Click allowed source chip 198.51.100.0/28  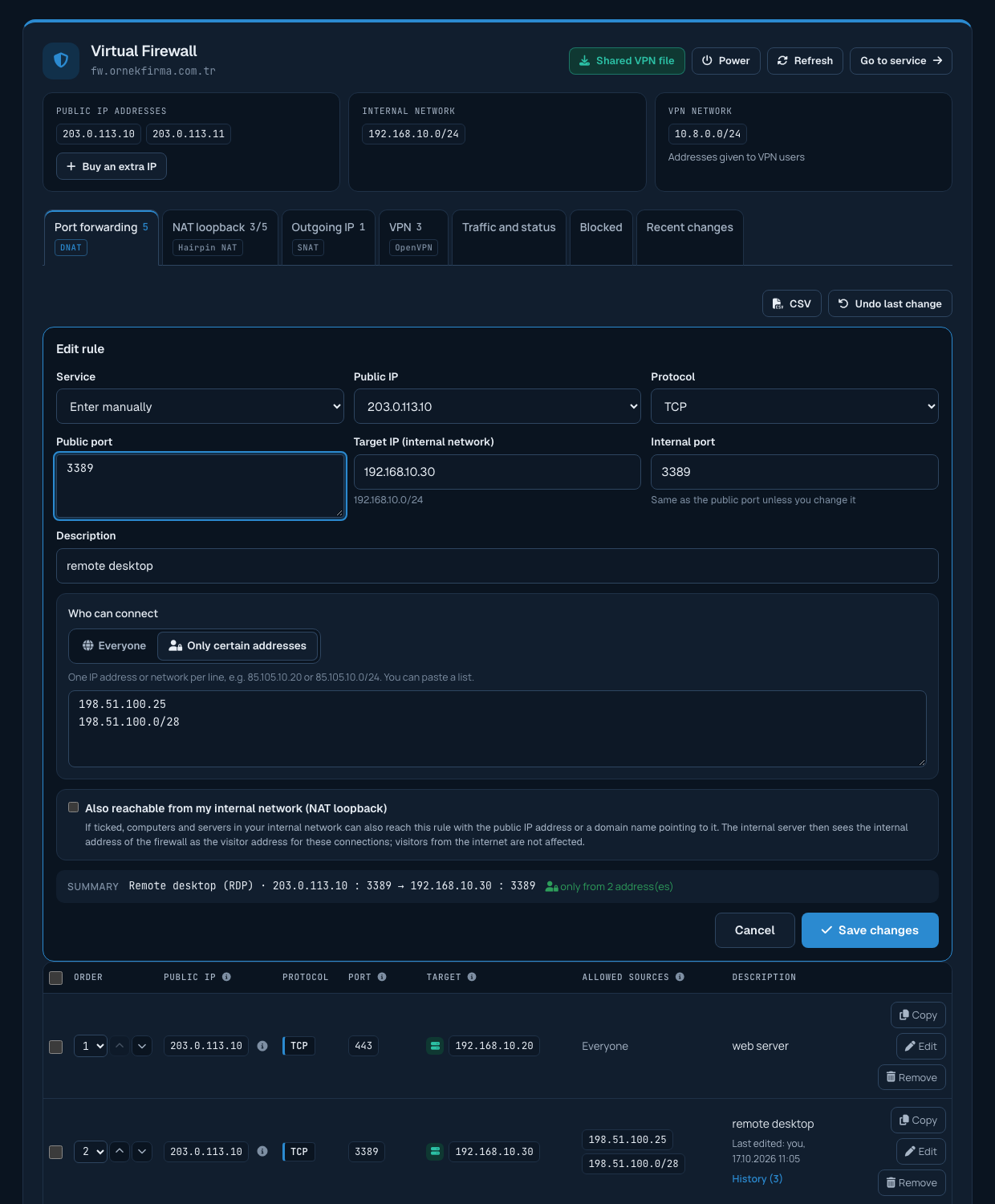pyautogui.click(x=633, y=1163)
